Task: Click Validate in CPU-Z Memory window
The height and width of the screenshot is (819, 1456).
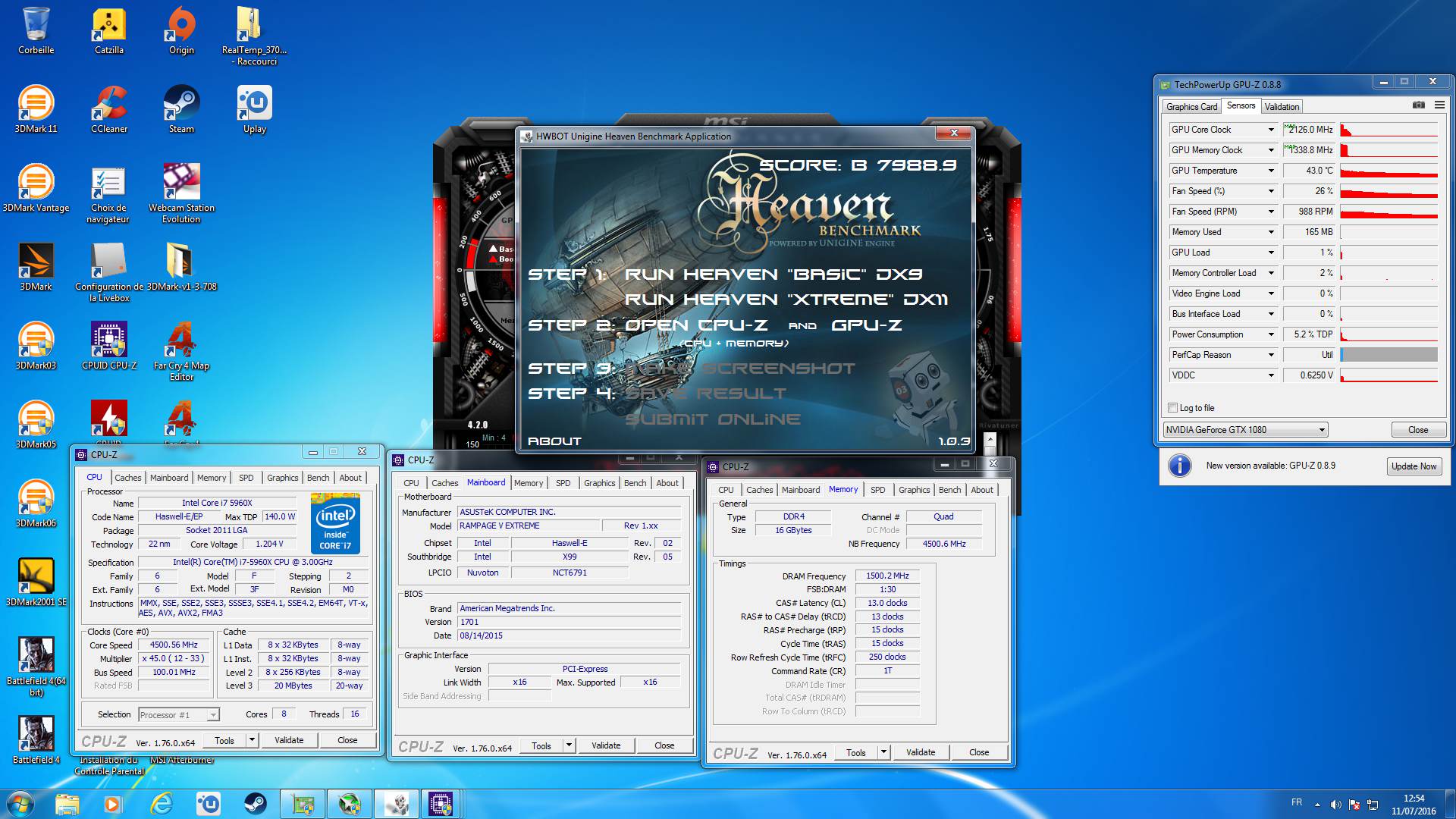Action: coord(921,752)
